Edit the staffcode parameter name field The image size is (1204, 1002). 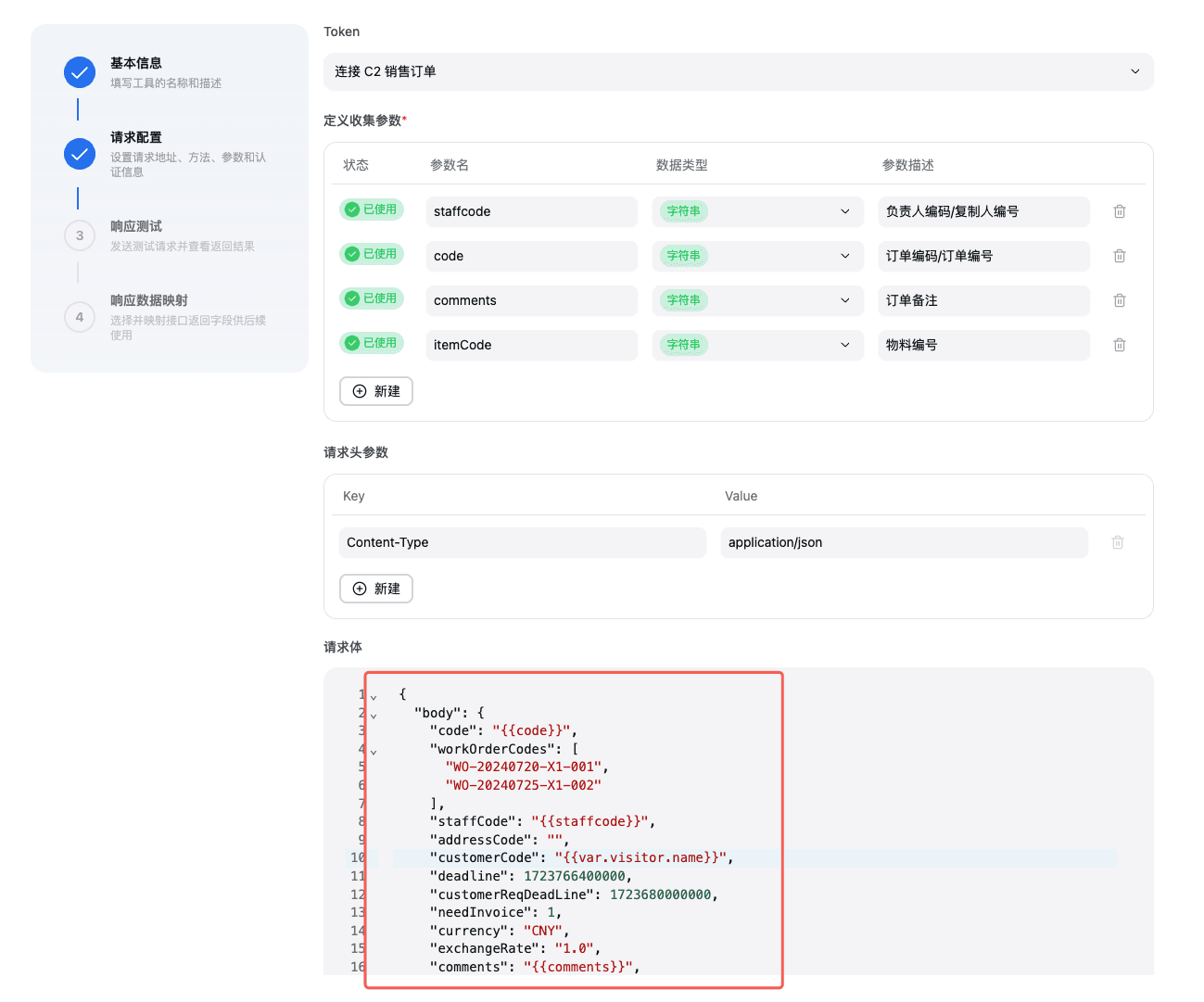(532, 211)
